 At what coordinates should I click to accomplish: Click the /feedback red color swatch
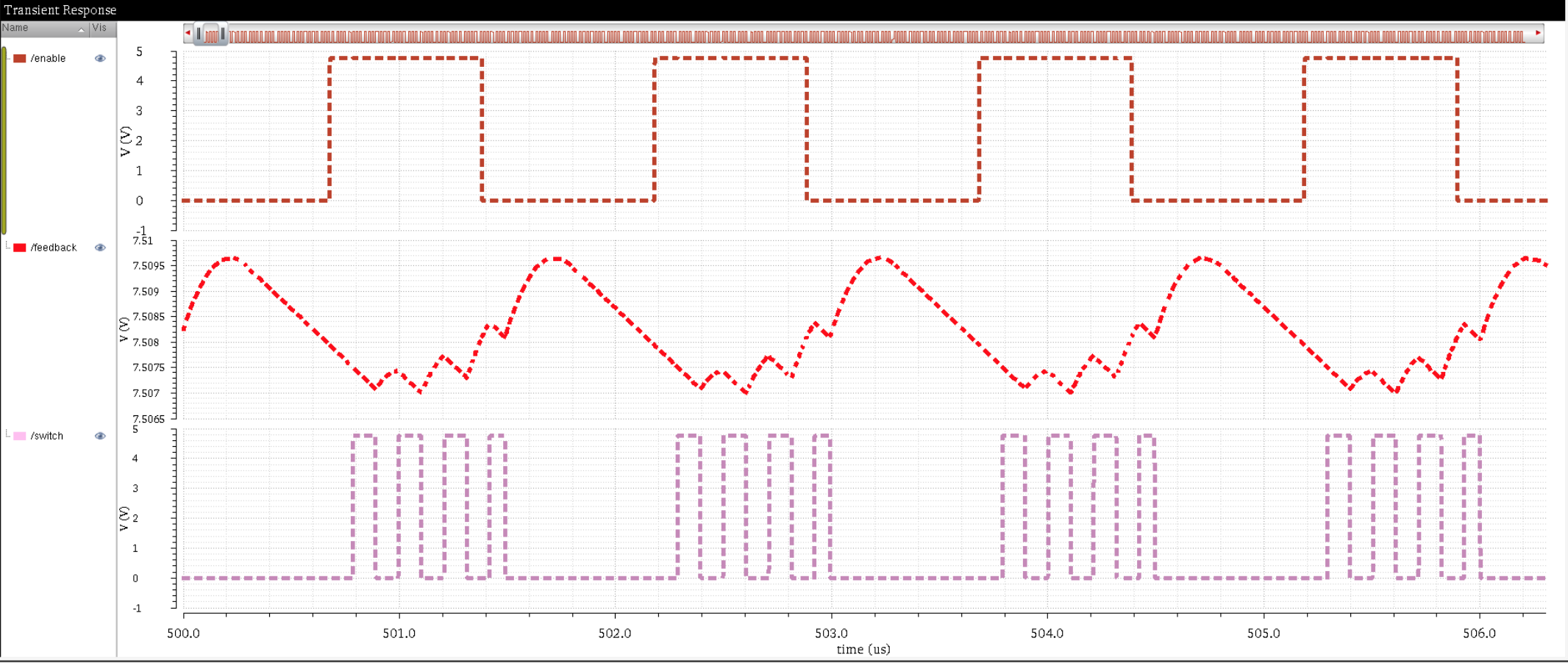click(x=20, y=248)
